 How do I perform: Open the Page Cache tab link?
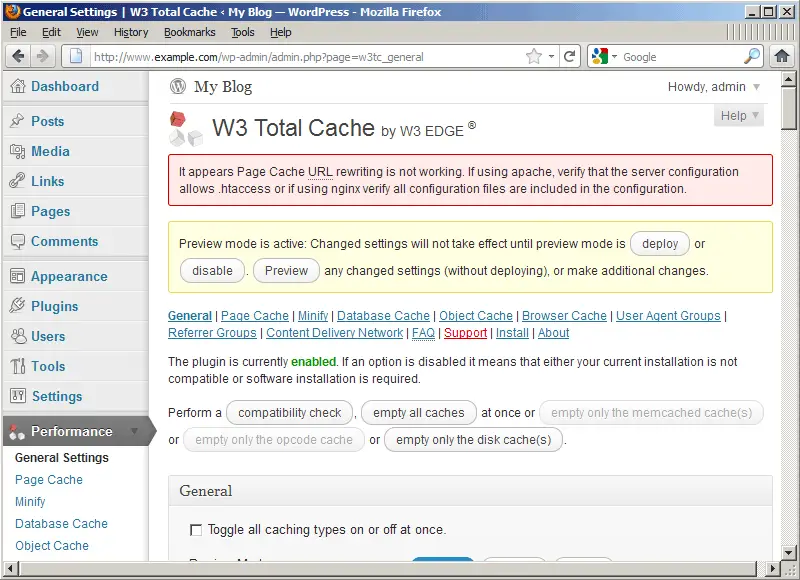255,316
